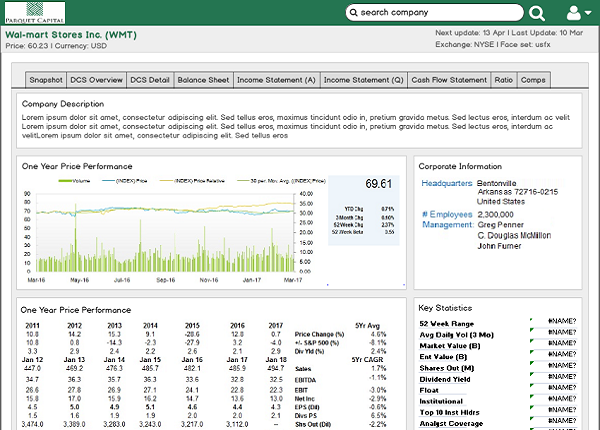Click the # Employees link

click(446, 214)
